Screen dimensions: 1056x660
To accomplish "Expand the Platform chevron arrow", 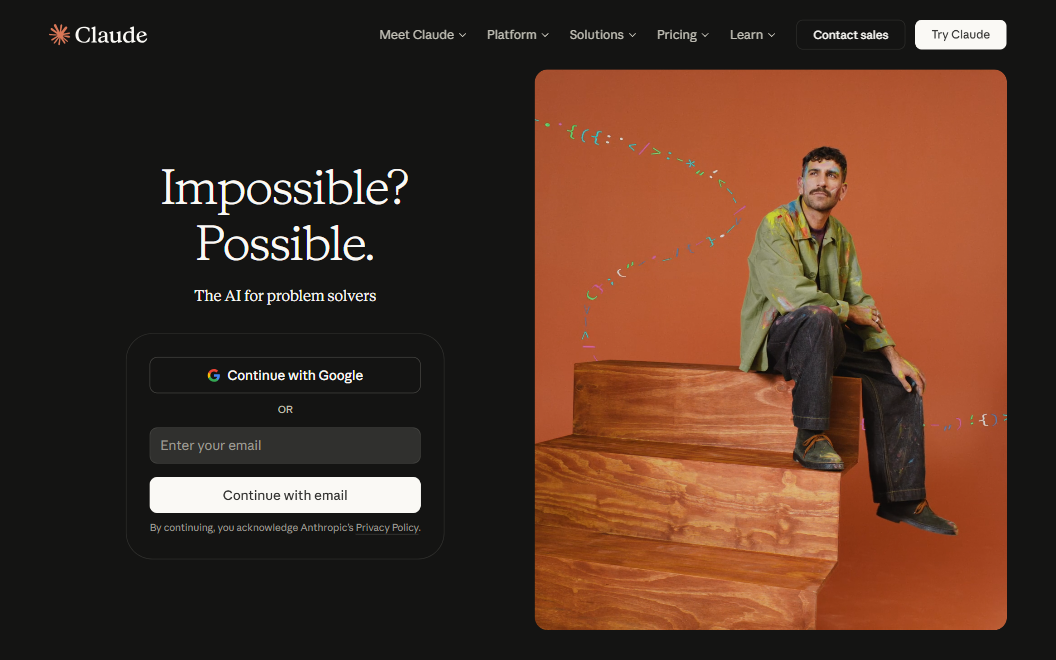I will 546,35.
